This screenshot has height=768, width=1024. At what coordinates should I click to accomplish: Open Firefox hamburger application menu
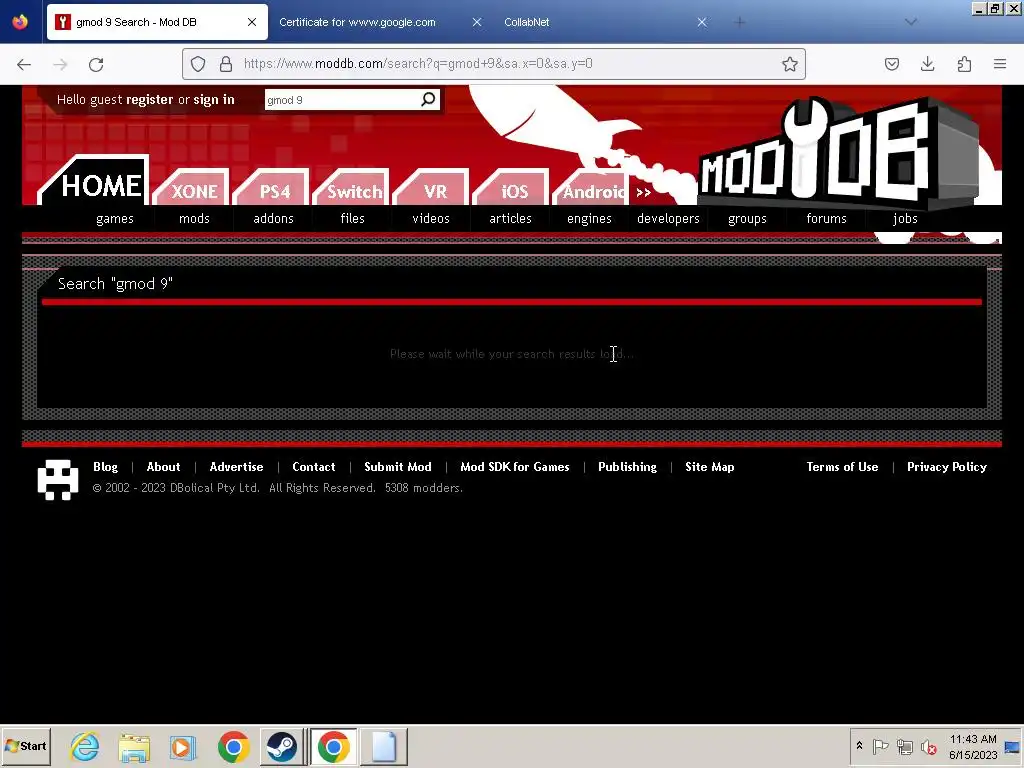1000,64
